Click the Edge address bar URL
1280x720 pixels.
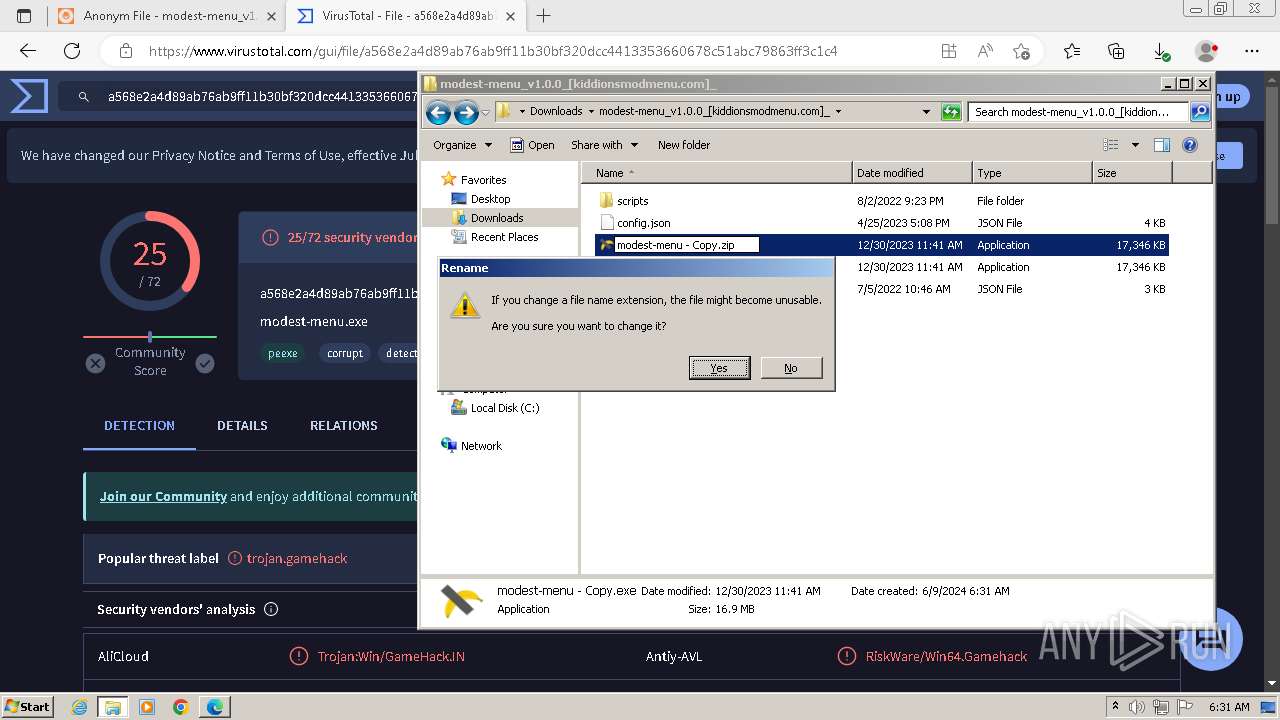point(493,51)
